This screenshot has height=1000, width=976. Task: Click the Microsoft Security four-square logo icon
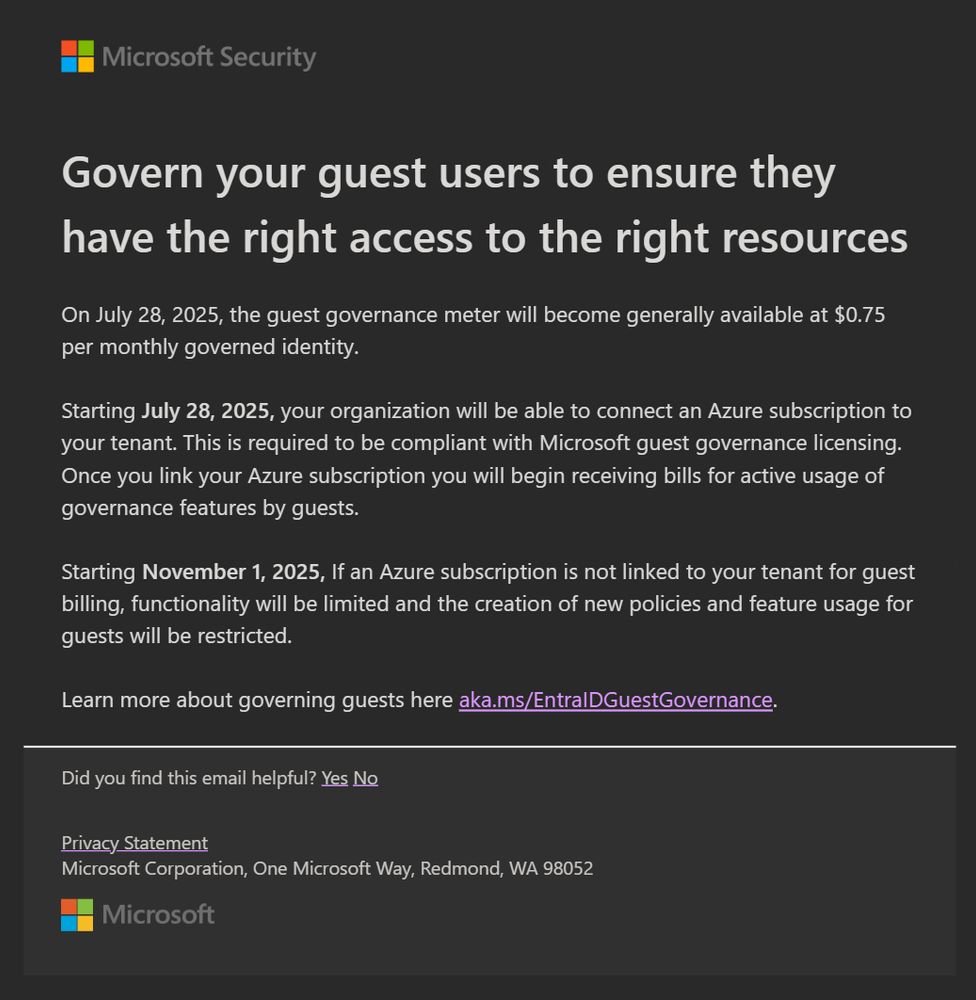[x=77, y=56]
